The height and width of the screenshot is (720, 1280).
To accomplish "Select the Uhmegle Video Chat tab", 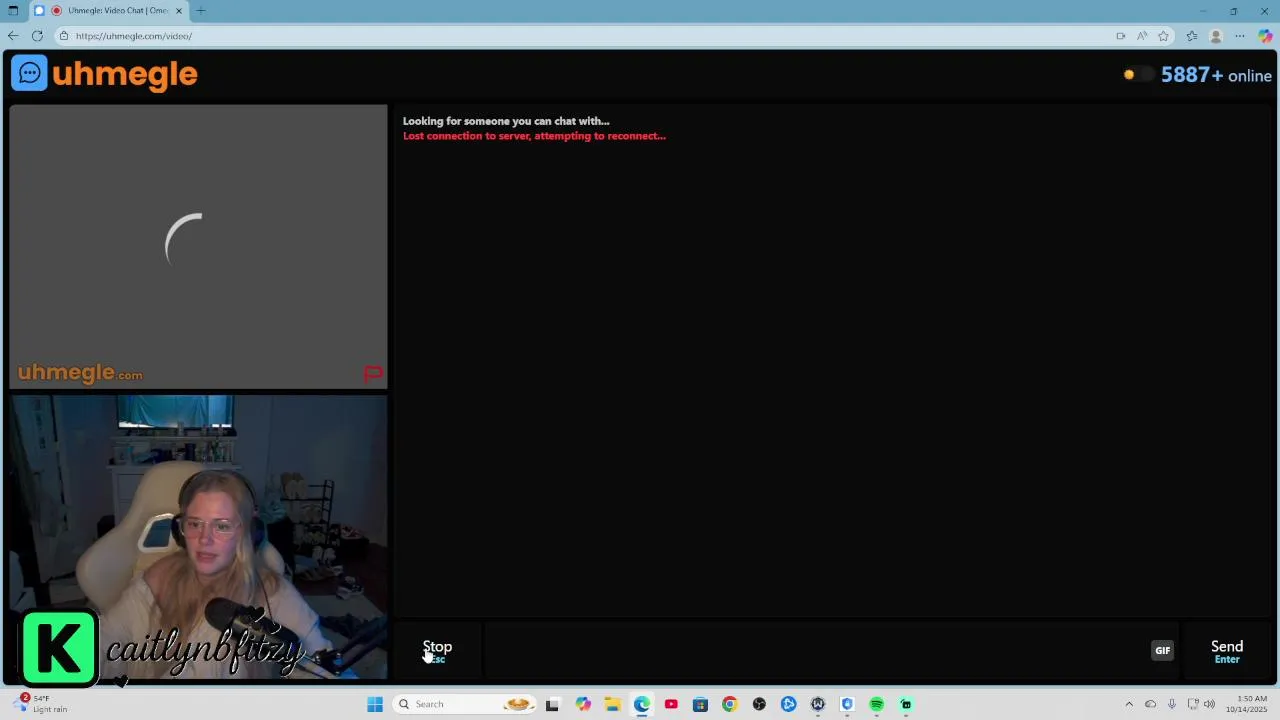I will click(x=110, y=11).
